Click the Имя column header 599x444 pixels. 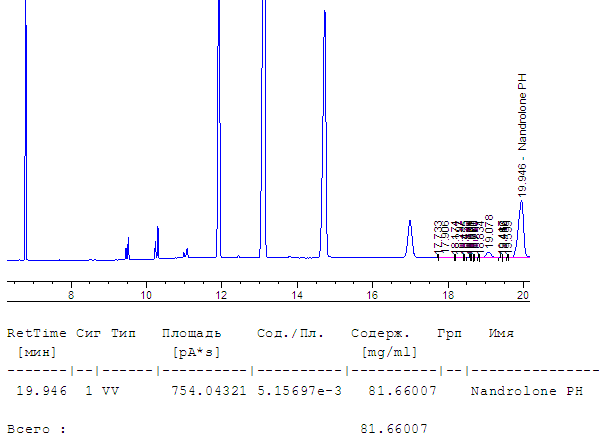[501, 334]
